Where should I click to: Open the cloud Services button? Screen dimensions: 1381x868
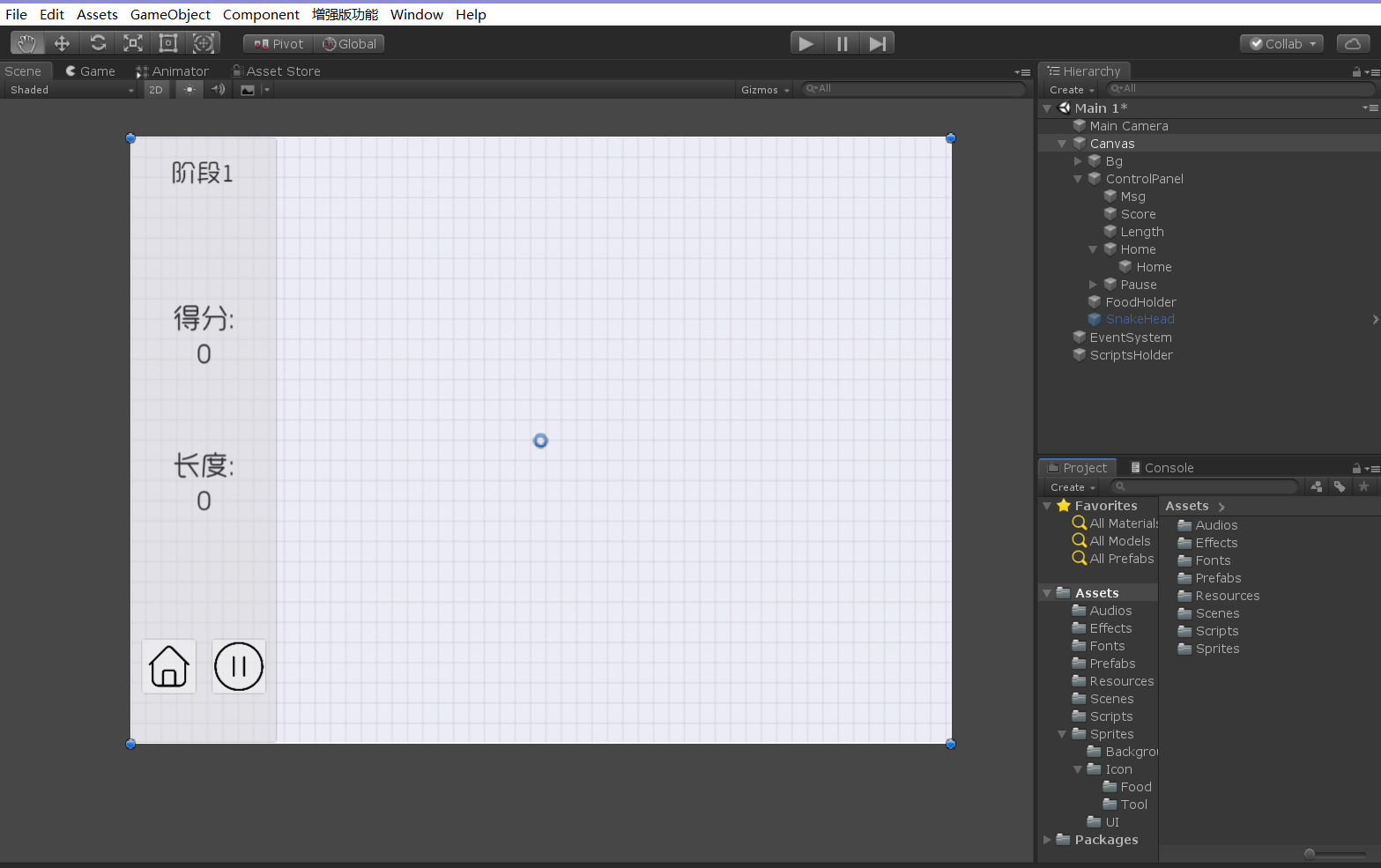1353,44
